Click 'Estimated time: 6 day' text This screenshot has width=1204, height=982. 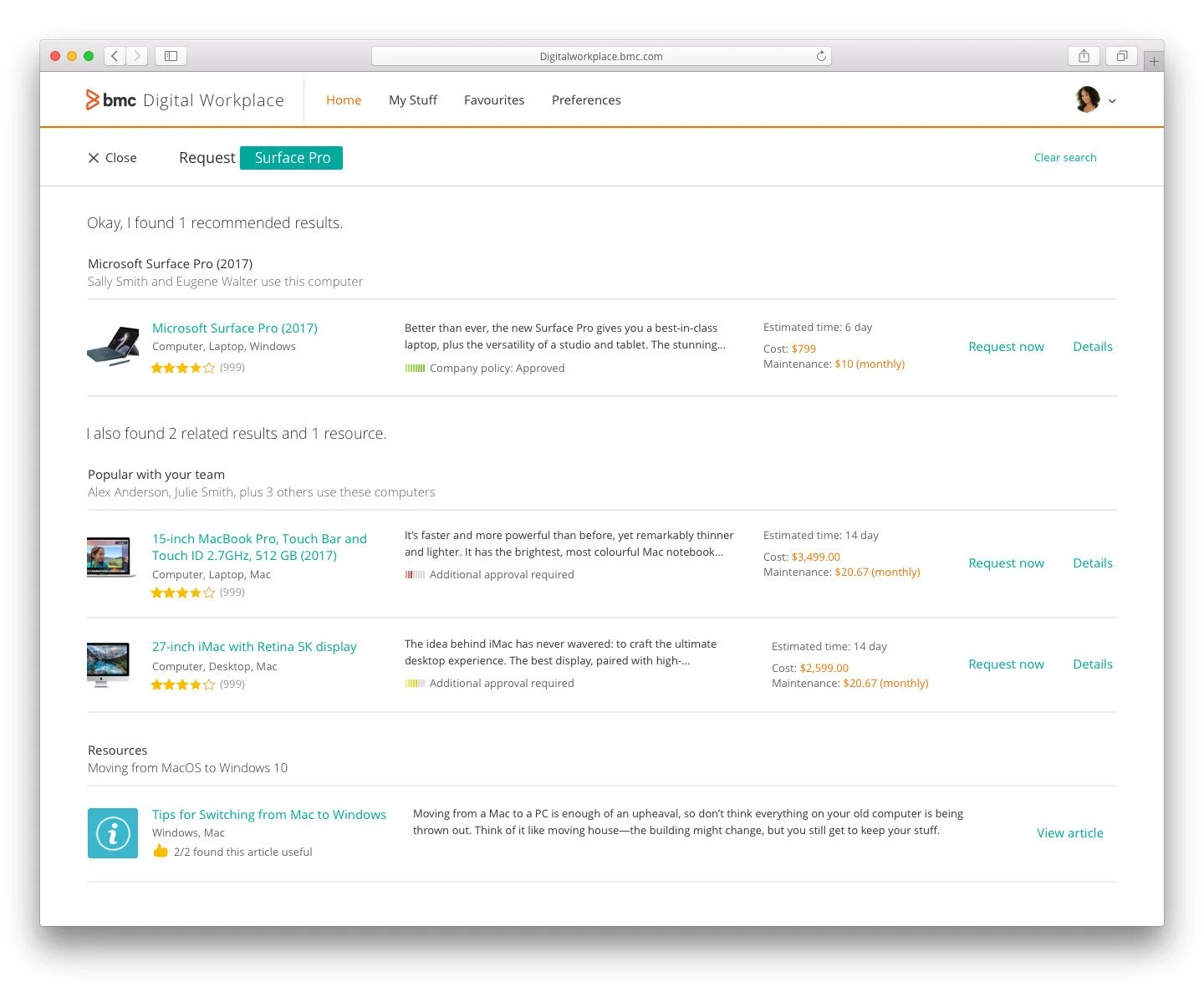click(818, 328)
